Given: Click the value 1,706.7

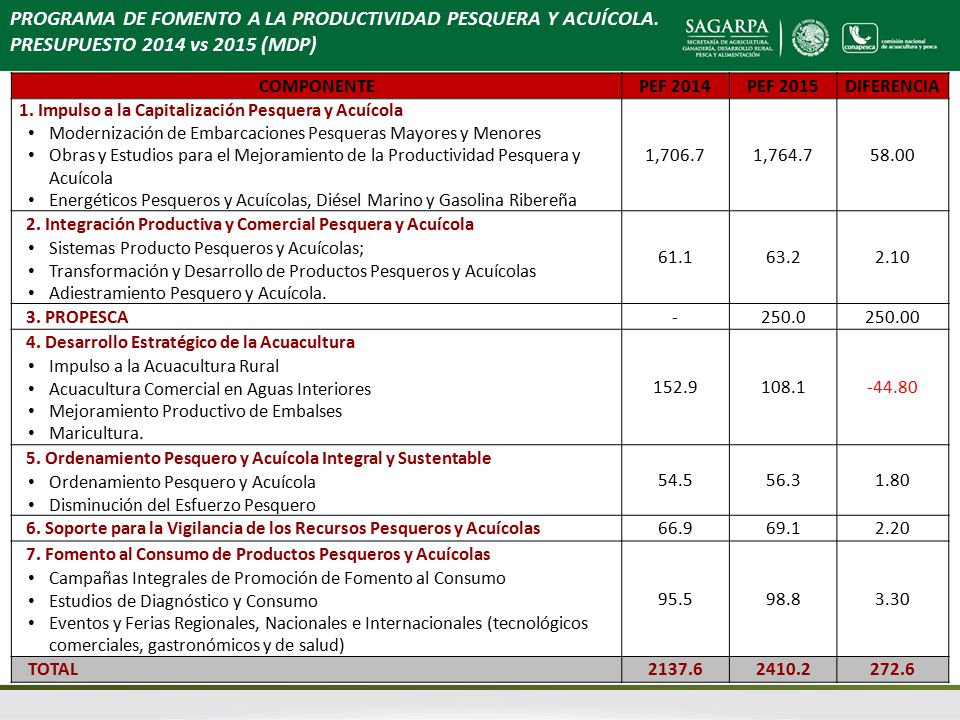Looking at the screenshot, I should 675,156.
